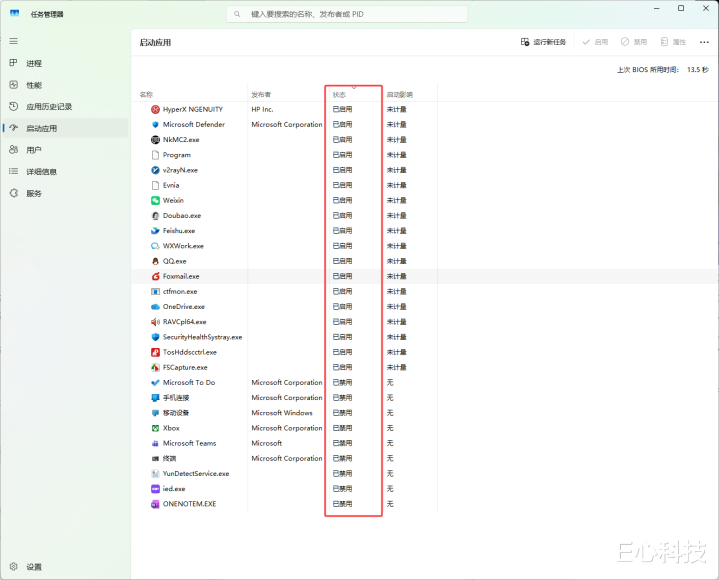Click the OneDrive.exe cloud icon

(x=155, y=307)
